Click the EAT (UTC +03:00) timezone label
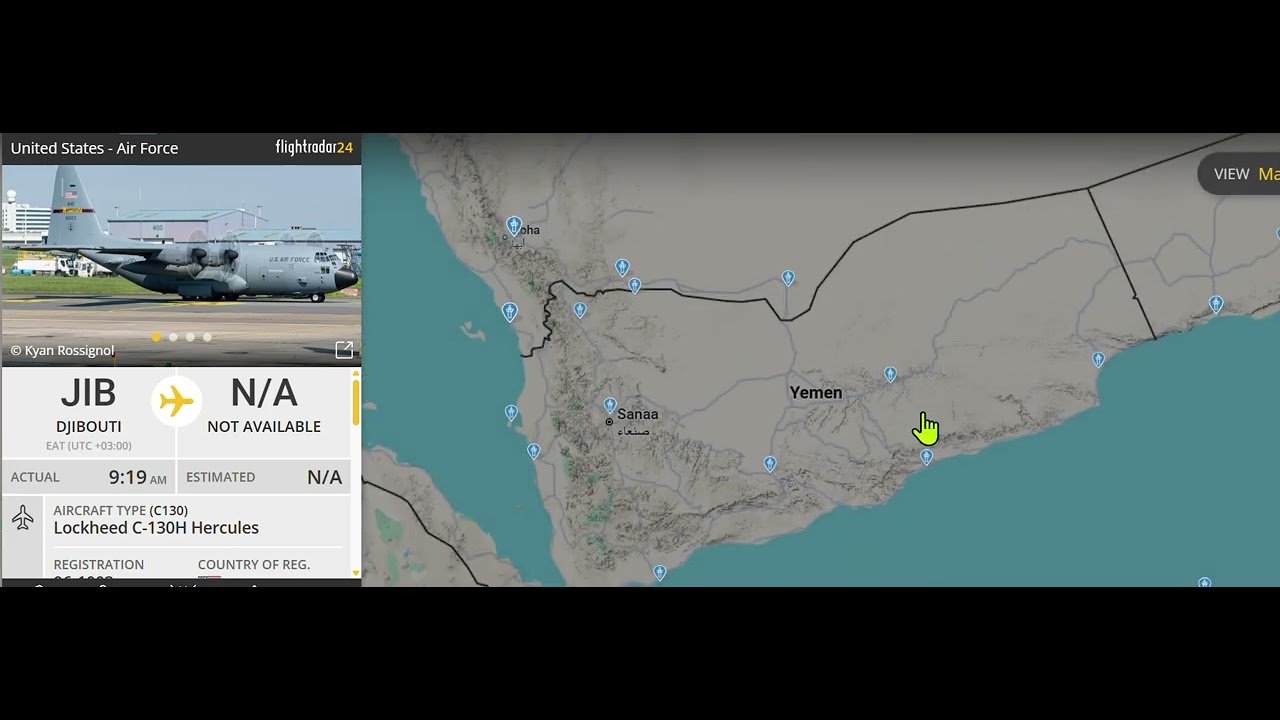This screenshot has width=1280, height=720. click(x=88, y=446)
